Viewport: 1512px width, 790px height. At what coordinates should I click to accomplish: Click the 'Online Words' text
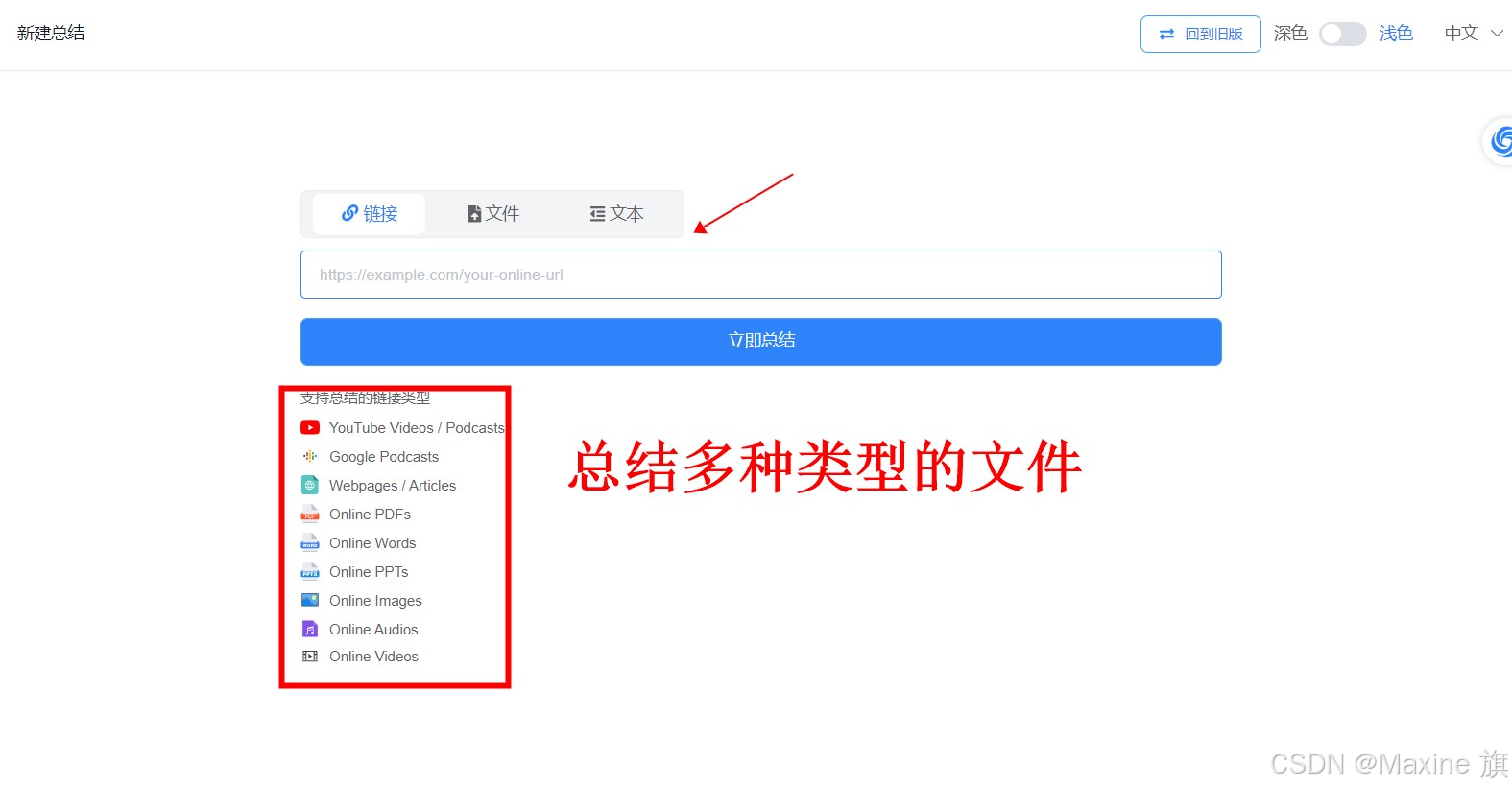(372, 543)
